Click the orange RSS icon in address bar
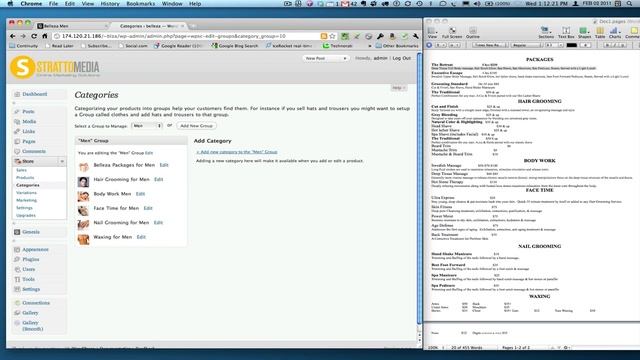640x360 pixels. (324, 36)
